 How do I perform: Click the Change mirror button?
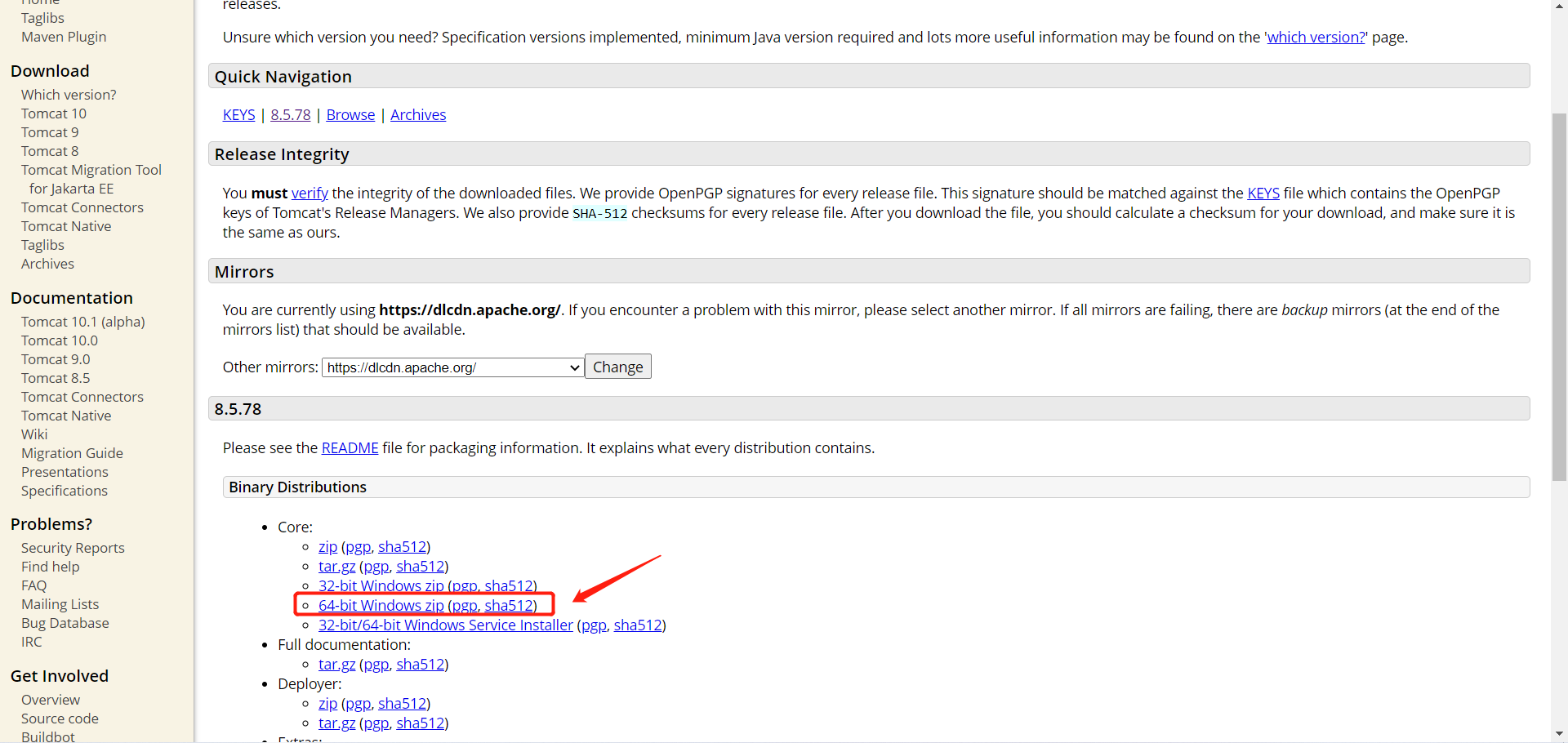pyautogui.click(x=618, y=367)
